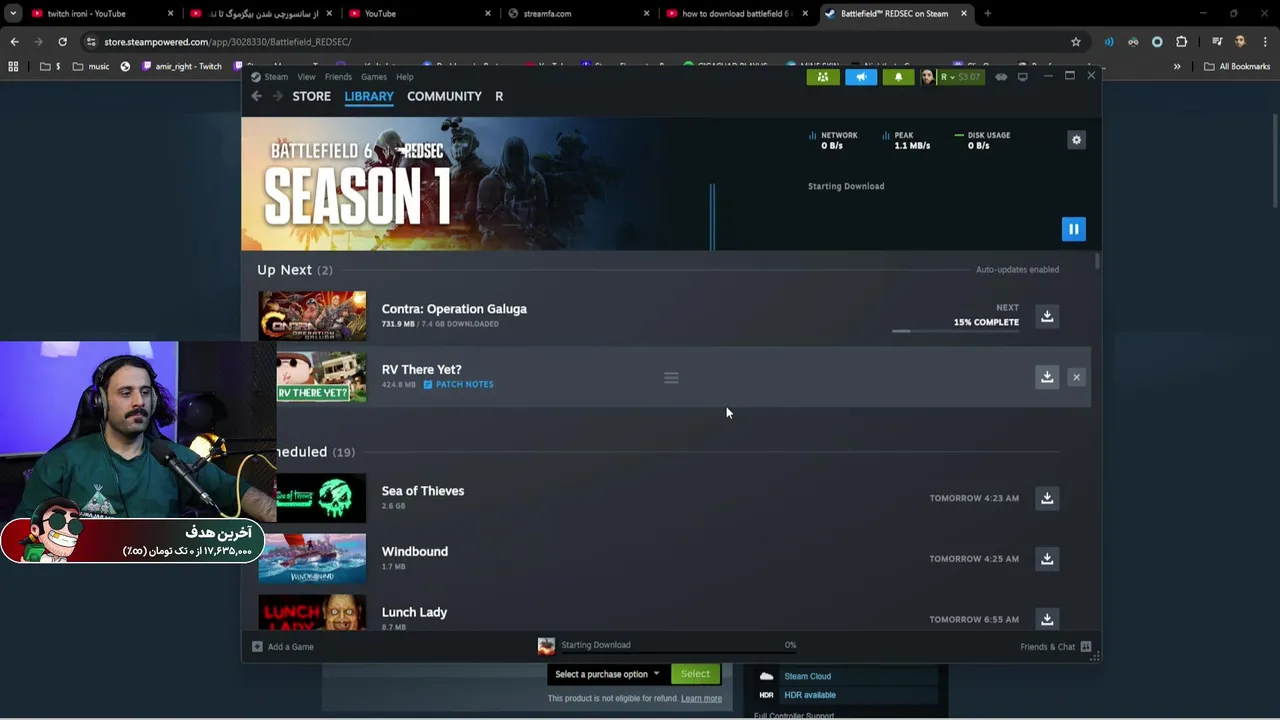Open Chrome three-dot menu
Viewport: 1280px width, 720px height.
[x=1264, y=42]
